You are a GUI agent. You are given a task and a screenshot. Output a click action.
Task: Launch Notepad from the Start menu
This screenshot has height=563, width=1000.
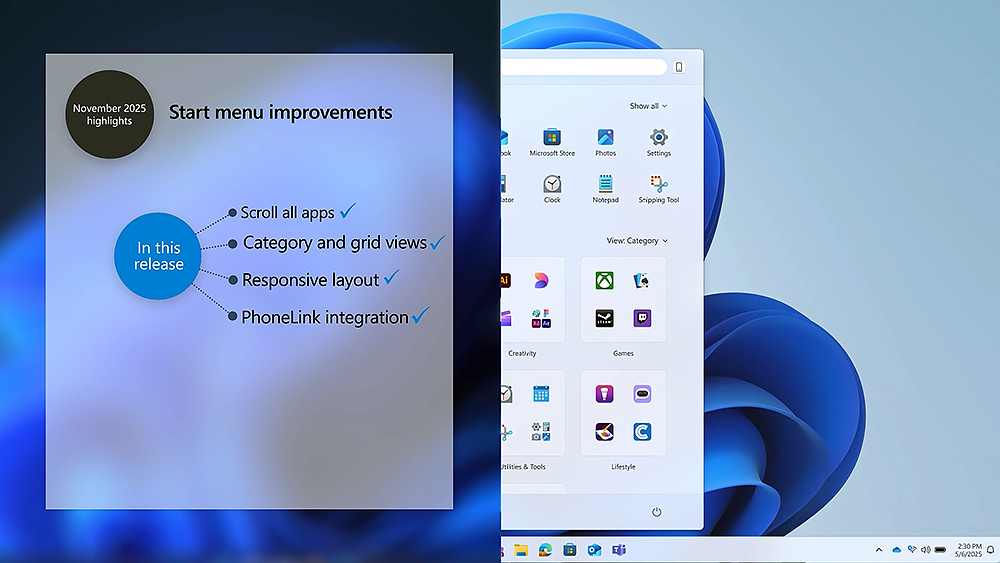click(605, 185)
